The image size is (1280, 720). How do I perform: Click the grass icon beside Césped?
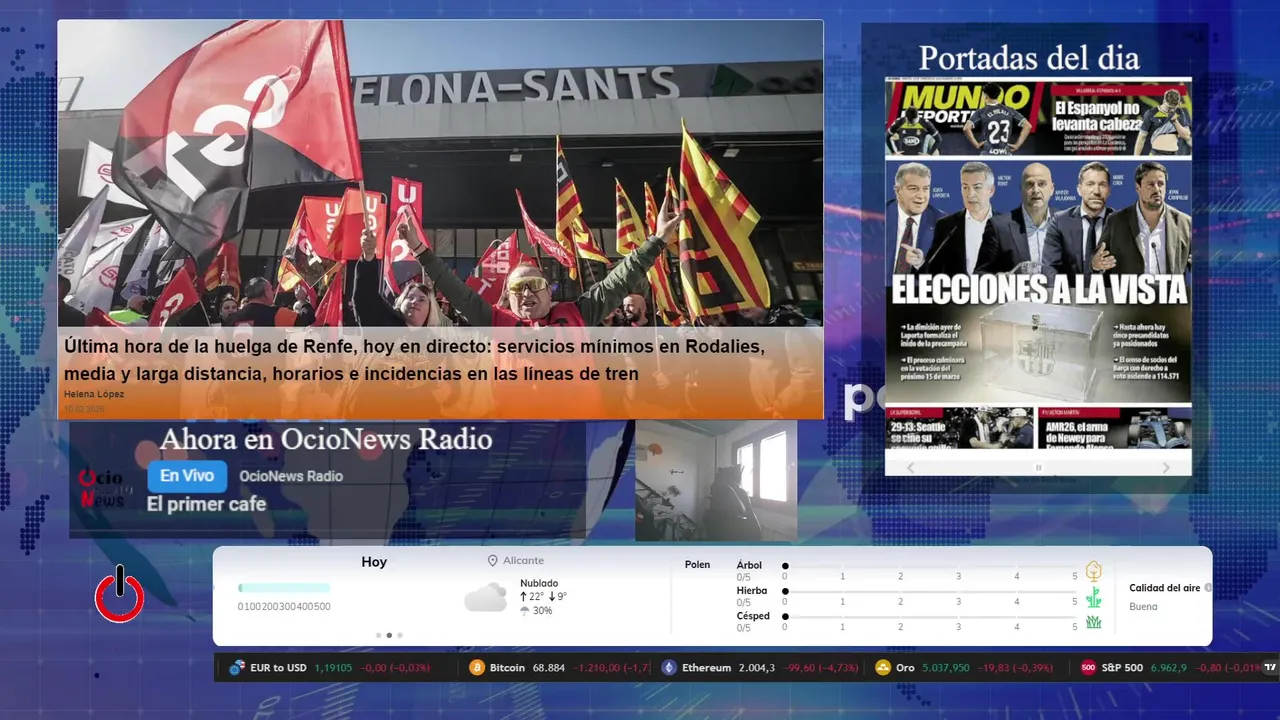pyautogui.click(x=1094, y=622)
